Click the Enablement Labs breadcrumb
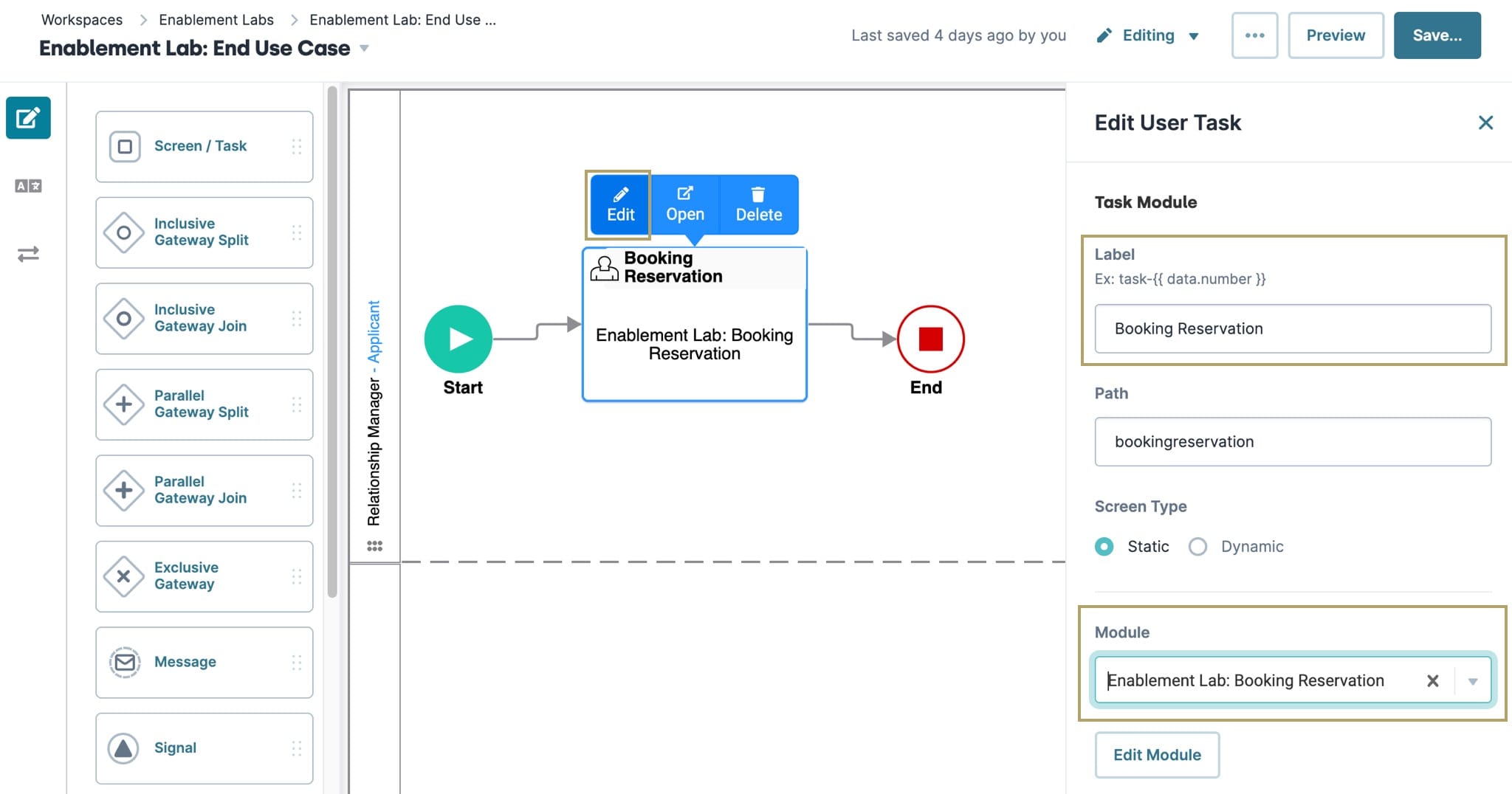This screenshot has width=1512, height=794. pyautogui.click(x=216, y=20)
